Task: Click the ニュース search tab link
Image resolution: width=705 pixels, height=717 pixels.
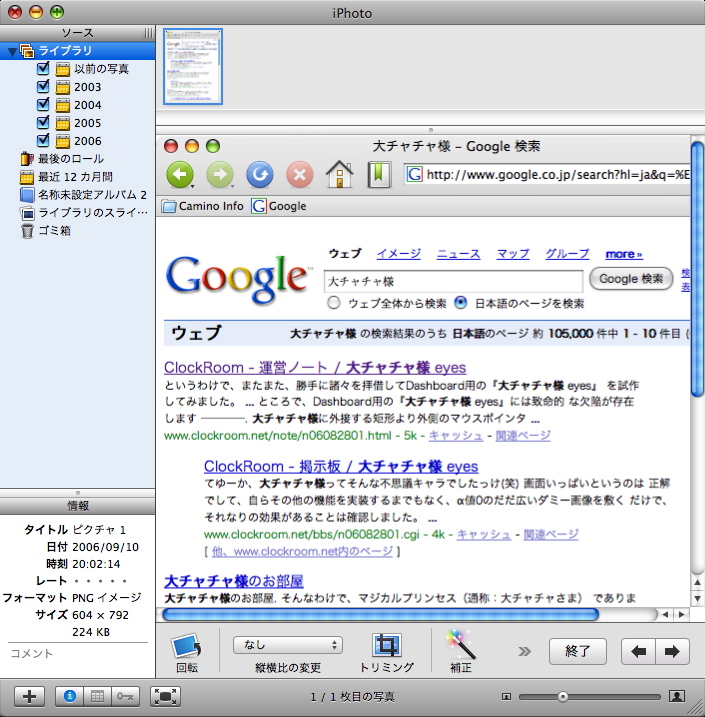Action: pyautogui.click(x=458, y=254)
